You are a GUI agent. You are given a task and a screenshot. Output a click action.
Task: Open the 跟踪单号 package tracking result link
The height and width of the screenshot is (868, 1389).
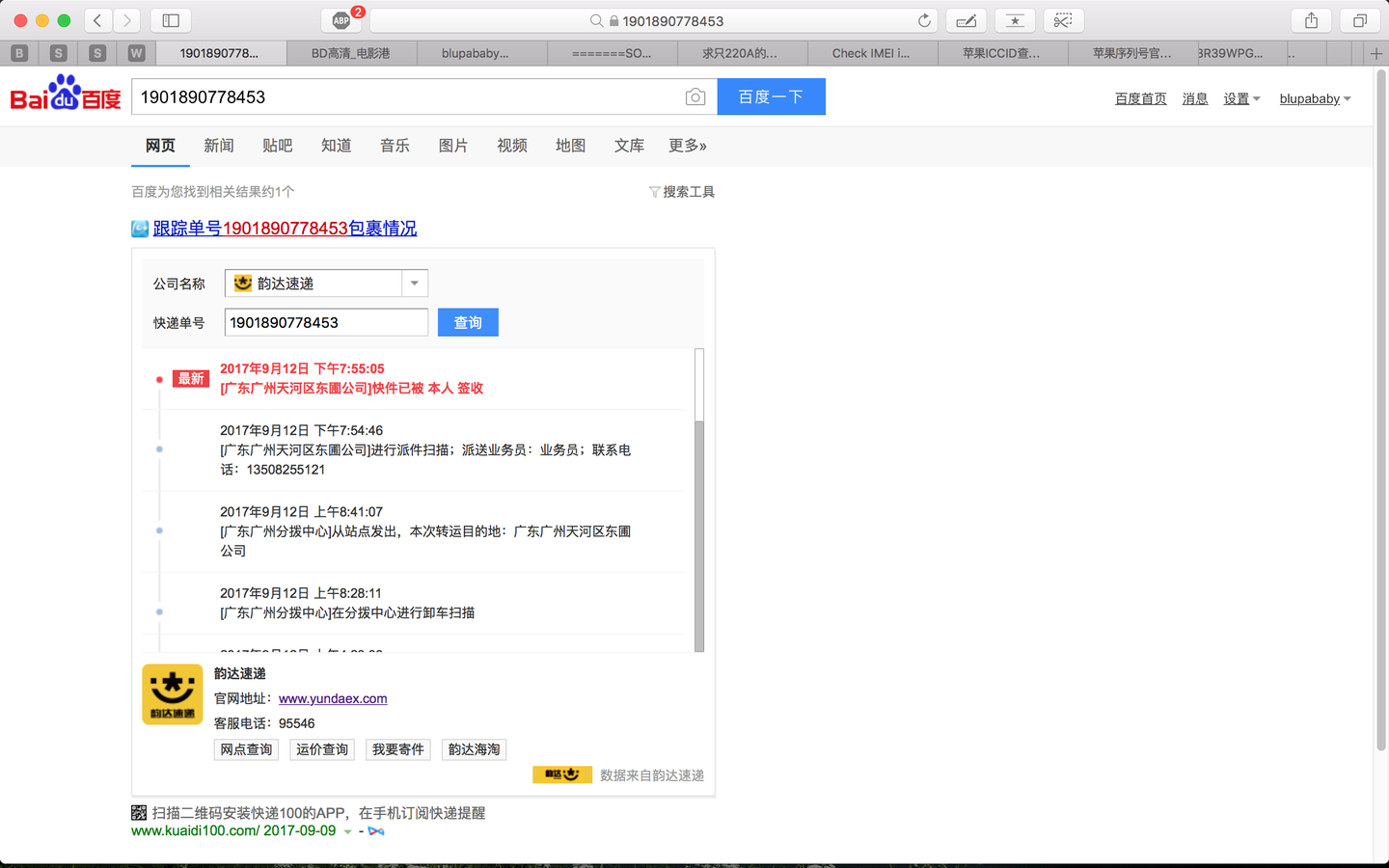(x=285, y=229)
